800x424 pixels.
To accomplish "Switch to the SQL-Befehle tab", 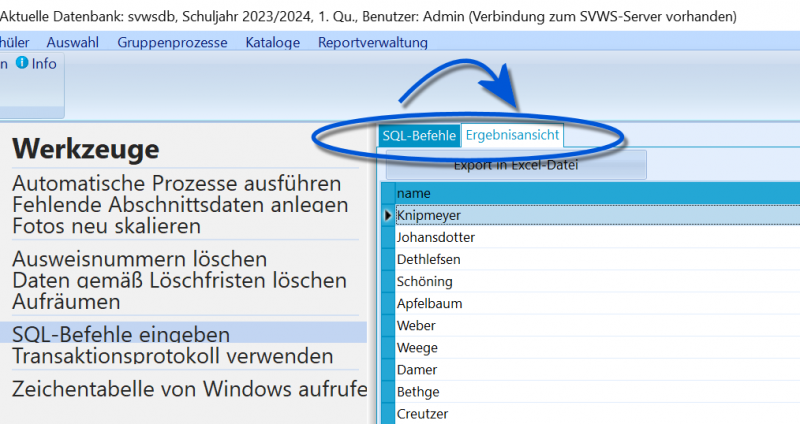I will pos(419,136).
